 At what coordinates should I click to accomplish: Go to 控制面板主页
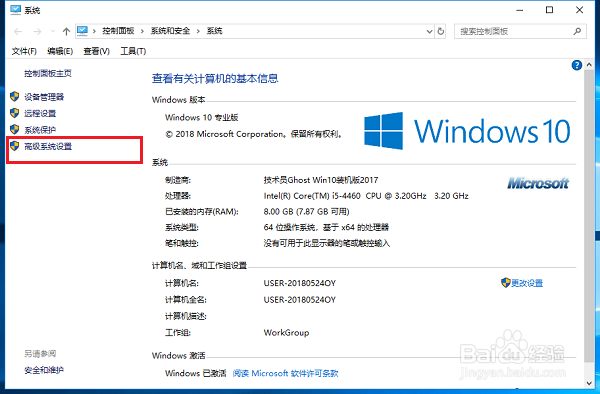pos(48,73)
